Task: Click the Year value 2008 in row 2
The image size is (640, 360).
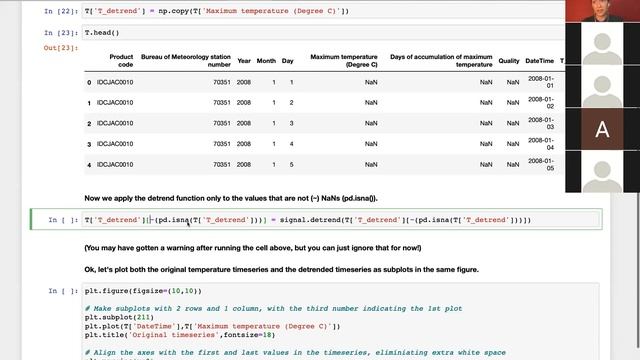Action: point(244,123)
